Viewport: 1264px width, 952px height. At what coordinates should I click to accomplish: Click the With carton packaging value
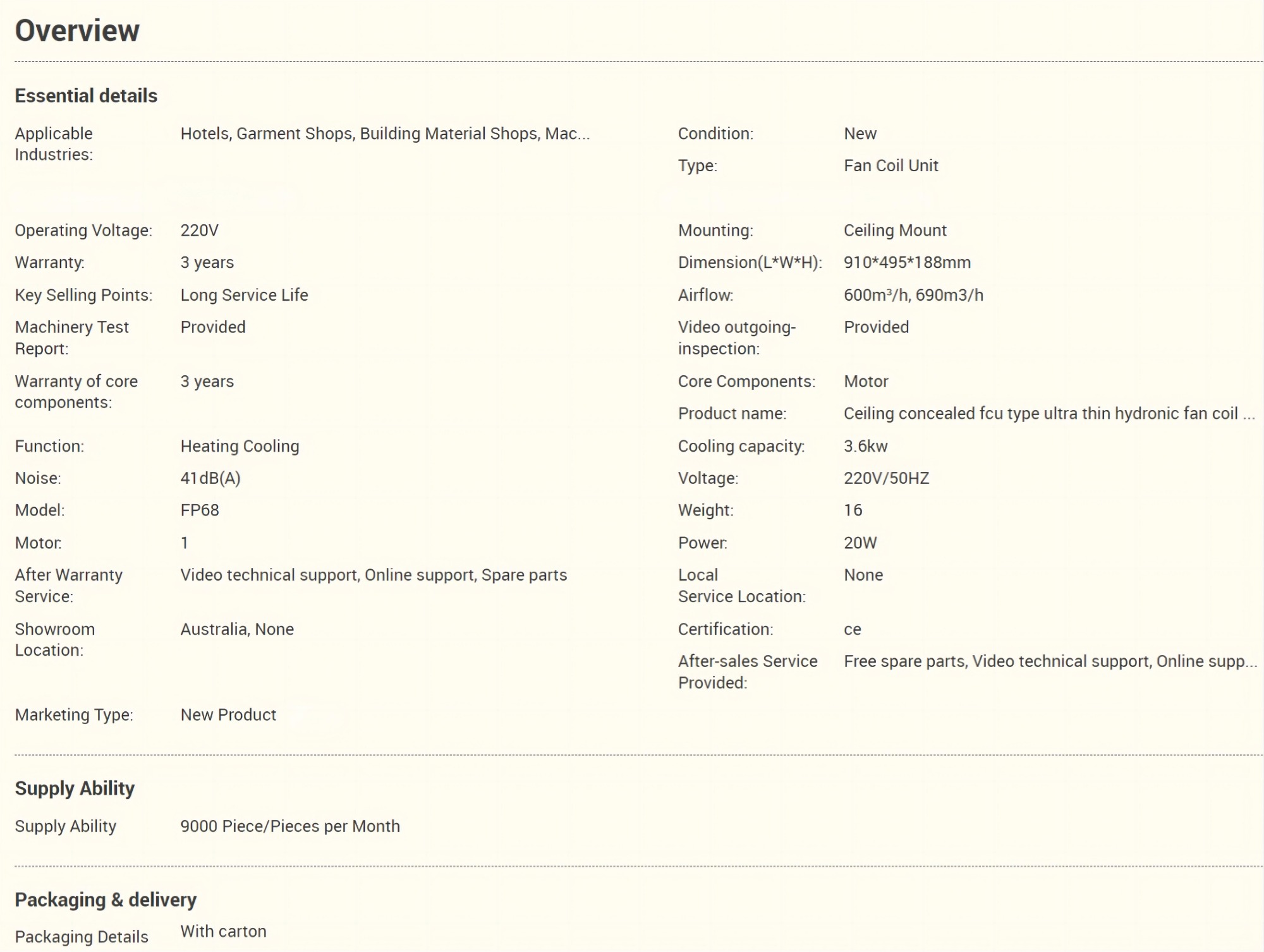(223, 932)
